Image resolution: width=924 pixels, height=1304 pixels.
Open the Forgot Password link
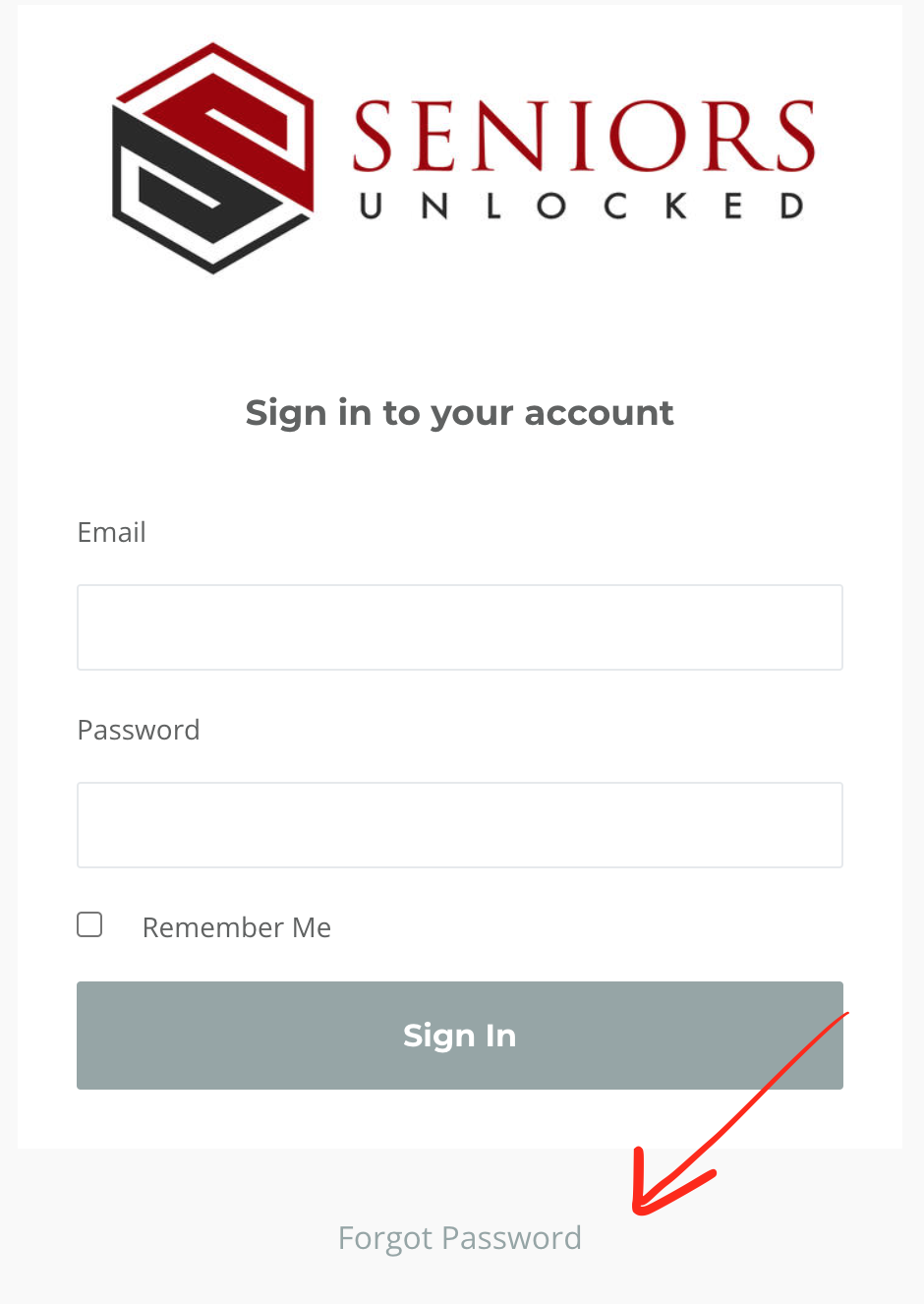(x=460, y=1238)
